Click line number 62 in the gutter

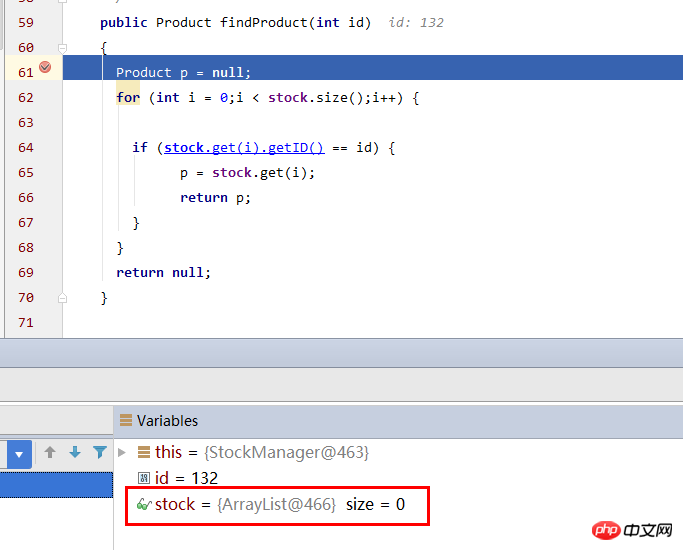coord(26,98)
